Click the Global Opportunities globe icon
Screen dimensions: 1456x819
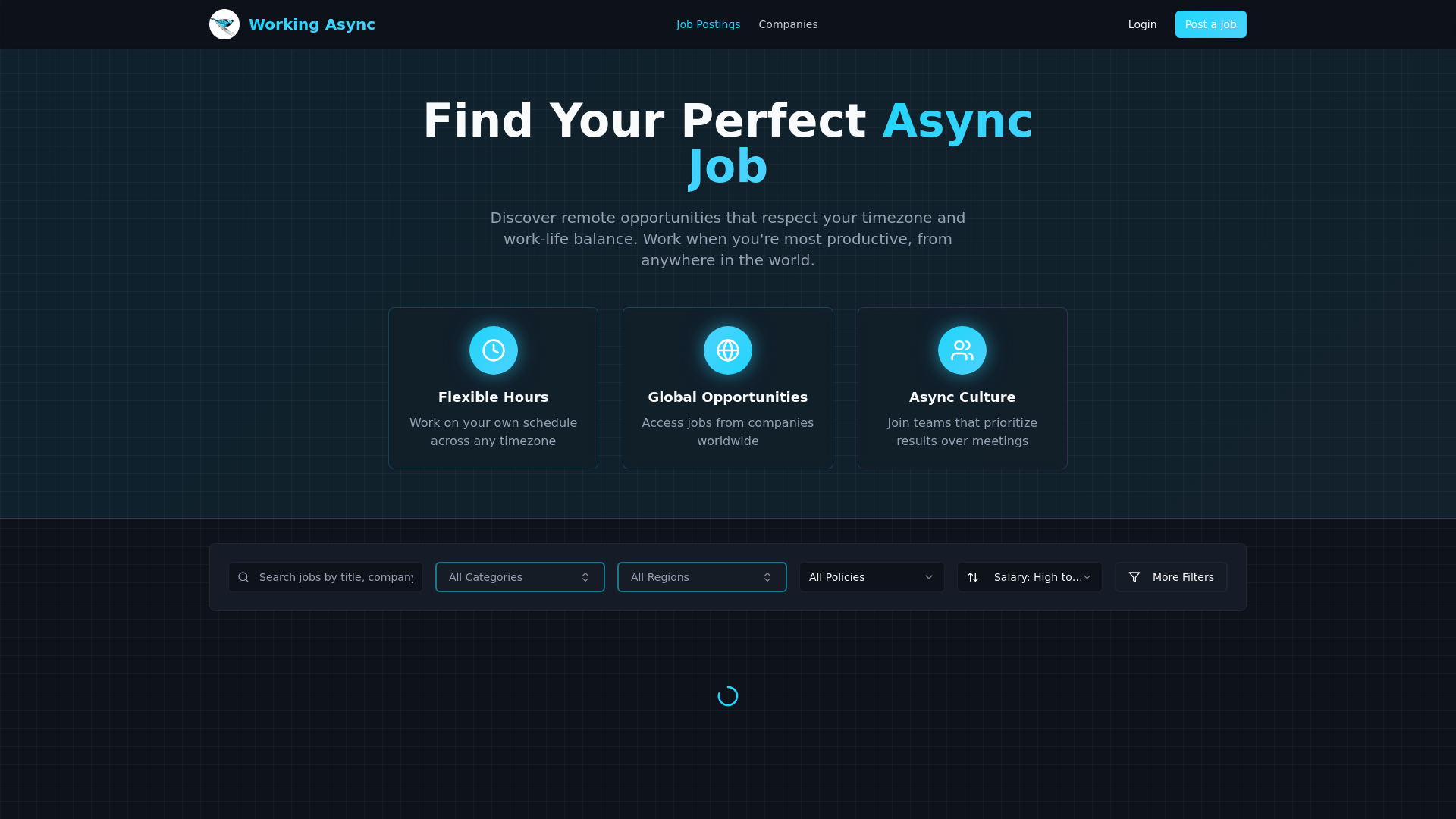728,350
